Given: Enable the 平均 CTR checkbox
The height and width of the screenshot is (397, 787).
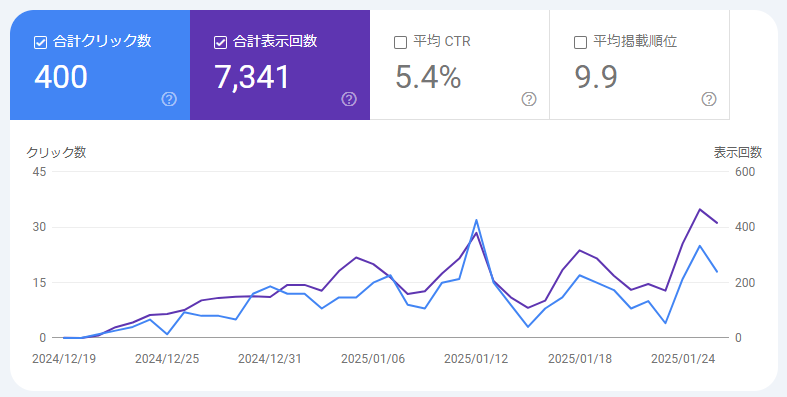Looking at the screenshot, I should click(400, 43).
